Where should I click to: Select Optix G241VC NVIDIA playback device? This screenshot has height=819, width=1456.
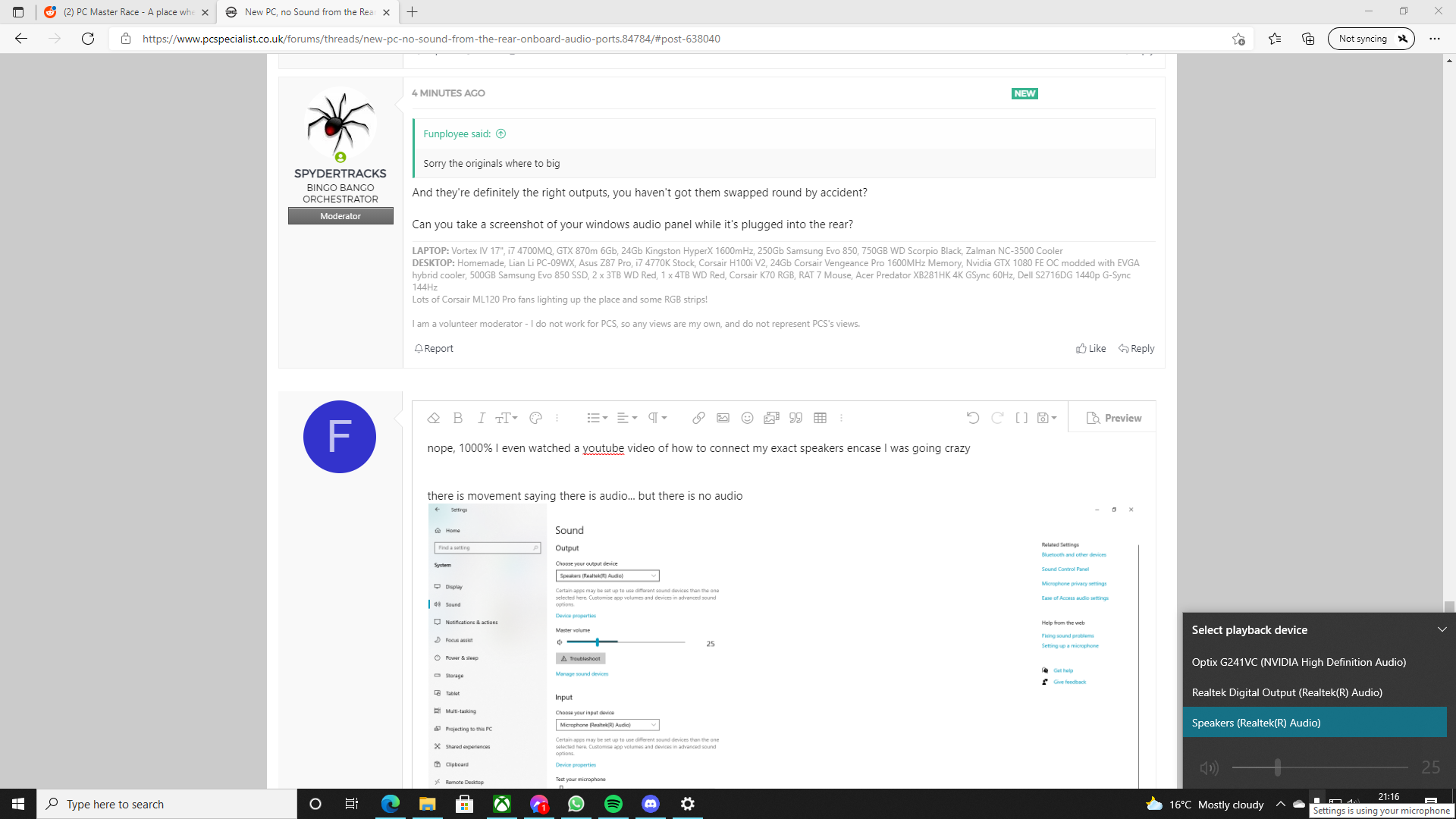click(x=1314, y=661)
